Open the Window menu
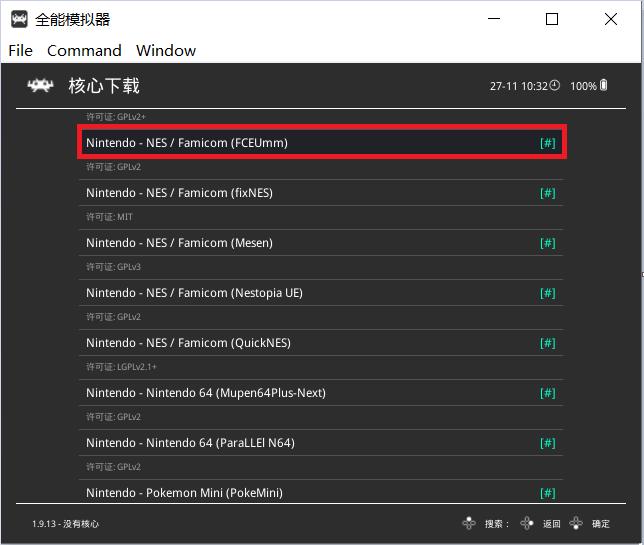644x545 pixels. (x=166, y=51)
